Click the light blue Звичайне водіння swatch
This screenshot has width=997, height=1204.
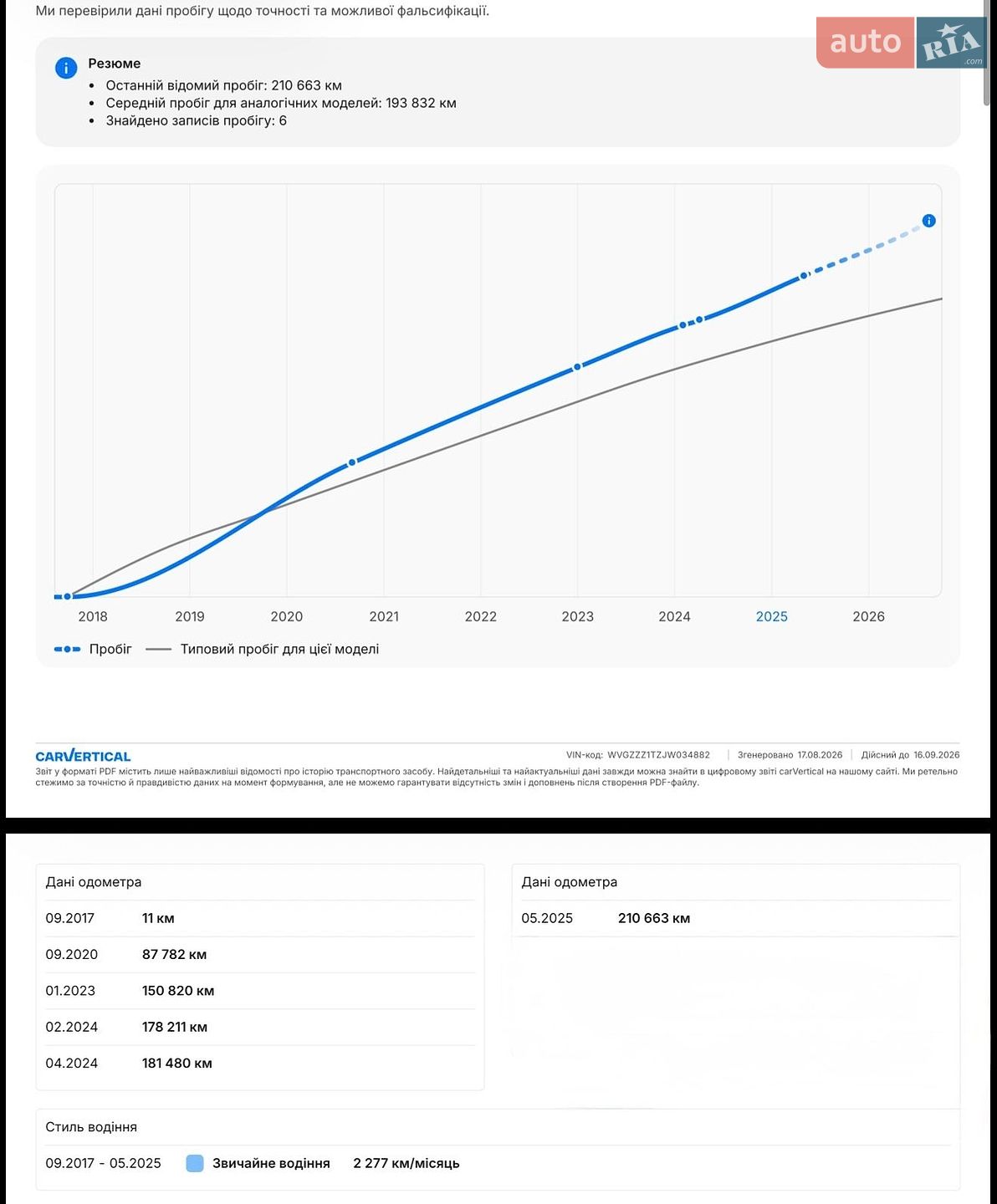(x=195, y=1163)
